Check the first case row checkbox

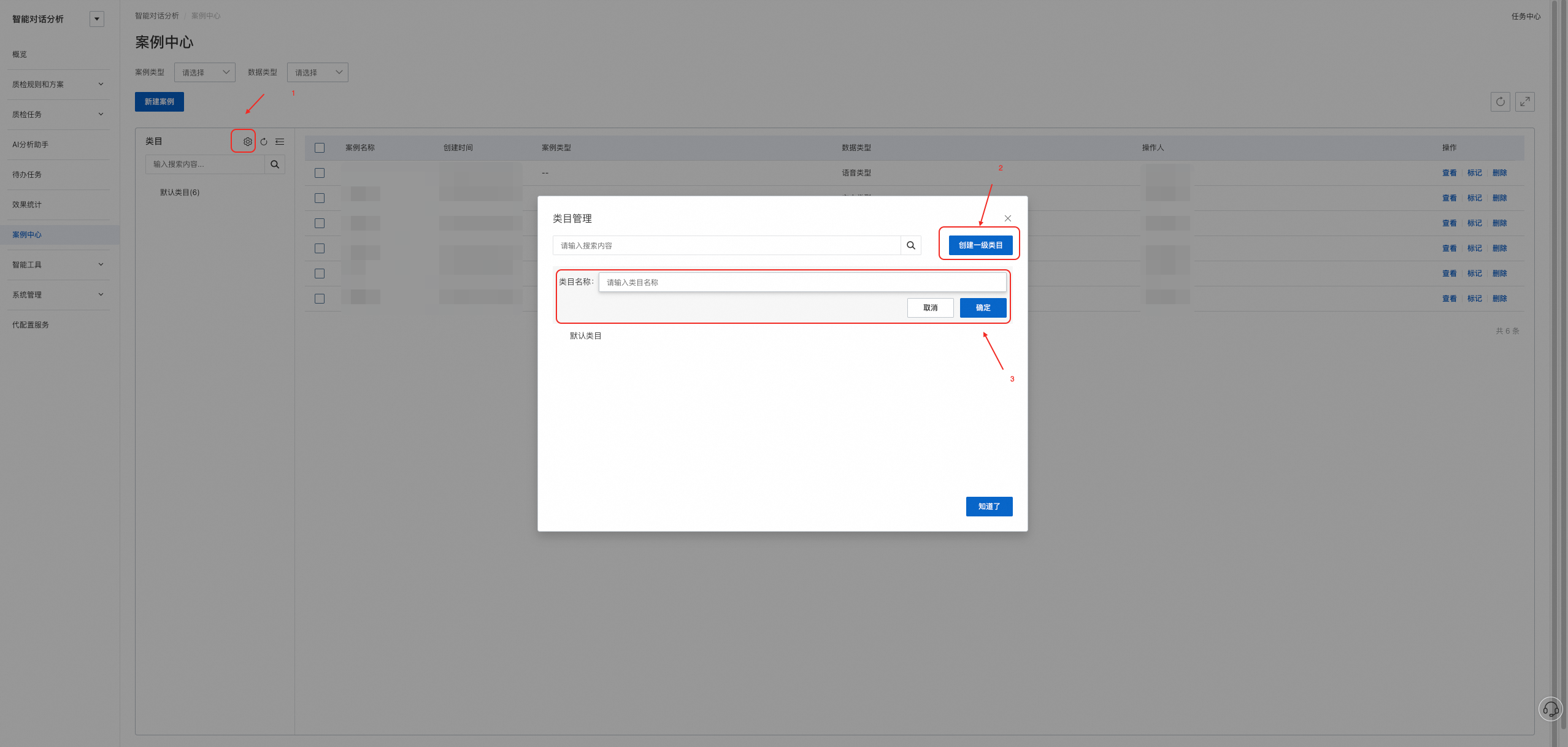320,173
